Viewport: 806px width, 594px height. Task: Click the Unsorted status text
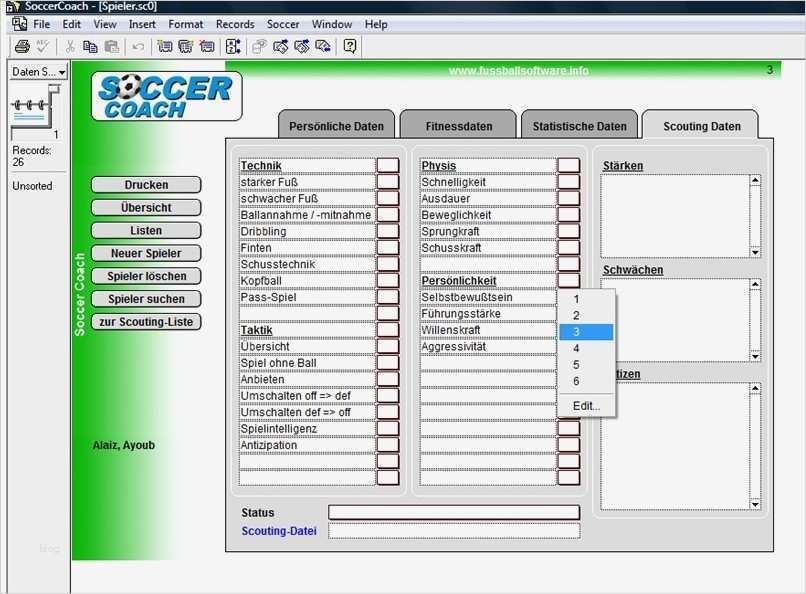click(32, 186)
